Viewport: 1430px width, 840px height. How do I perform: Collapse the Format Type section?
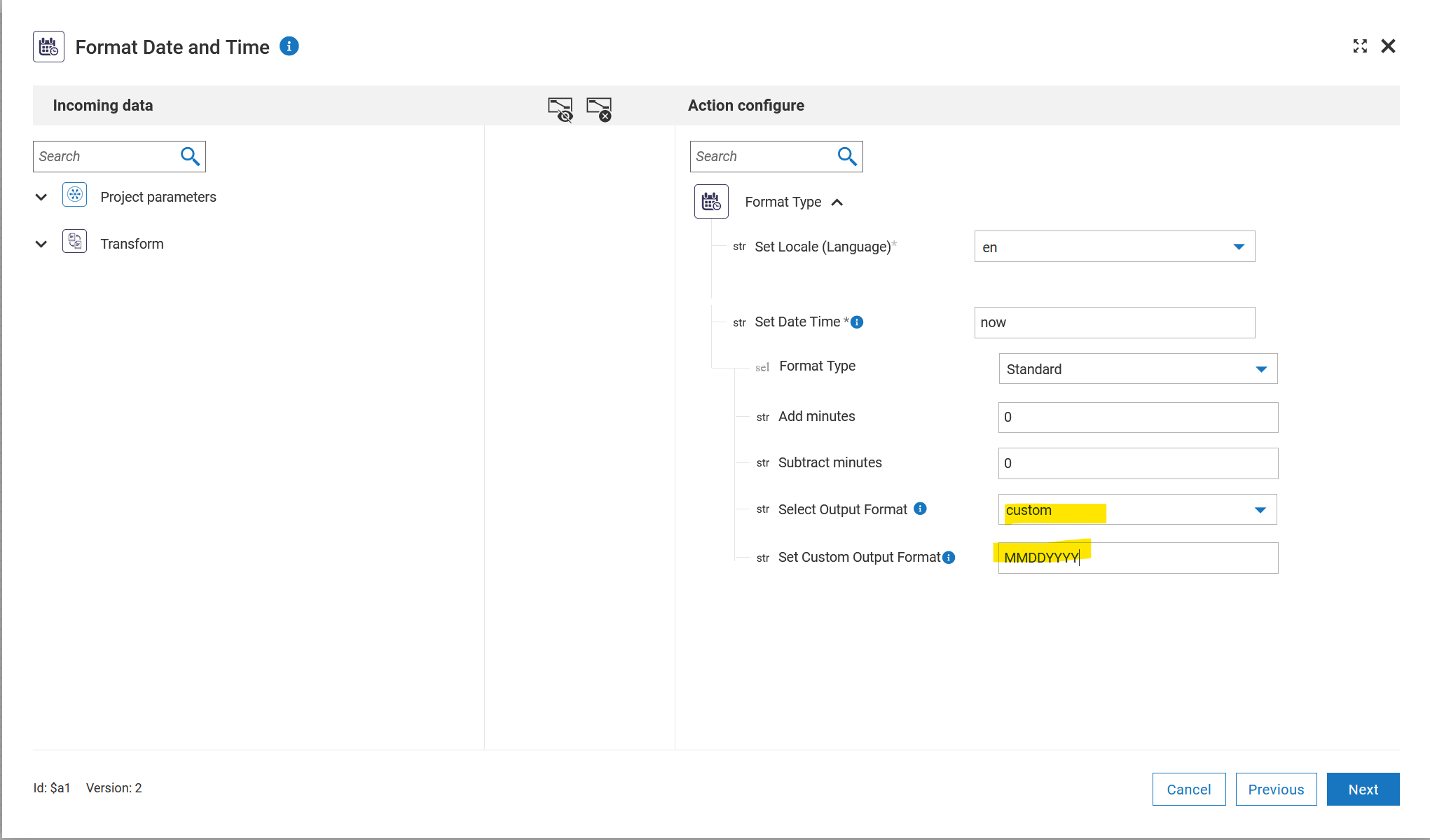[x=838, y=202]
